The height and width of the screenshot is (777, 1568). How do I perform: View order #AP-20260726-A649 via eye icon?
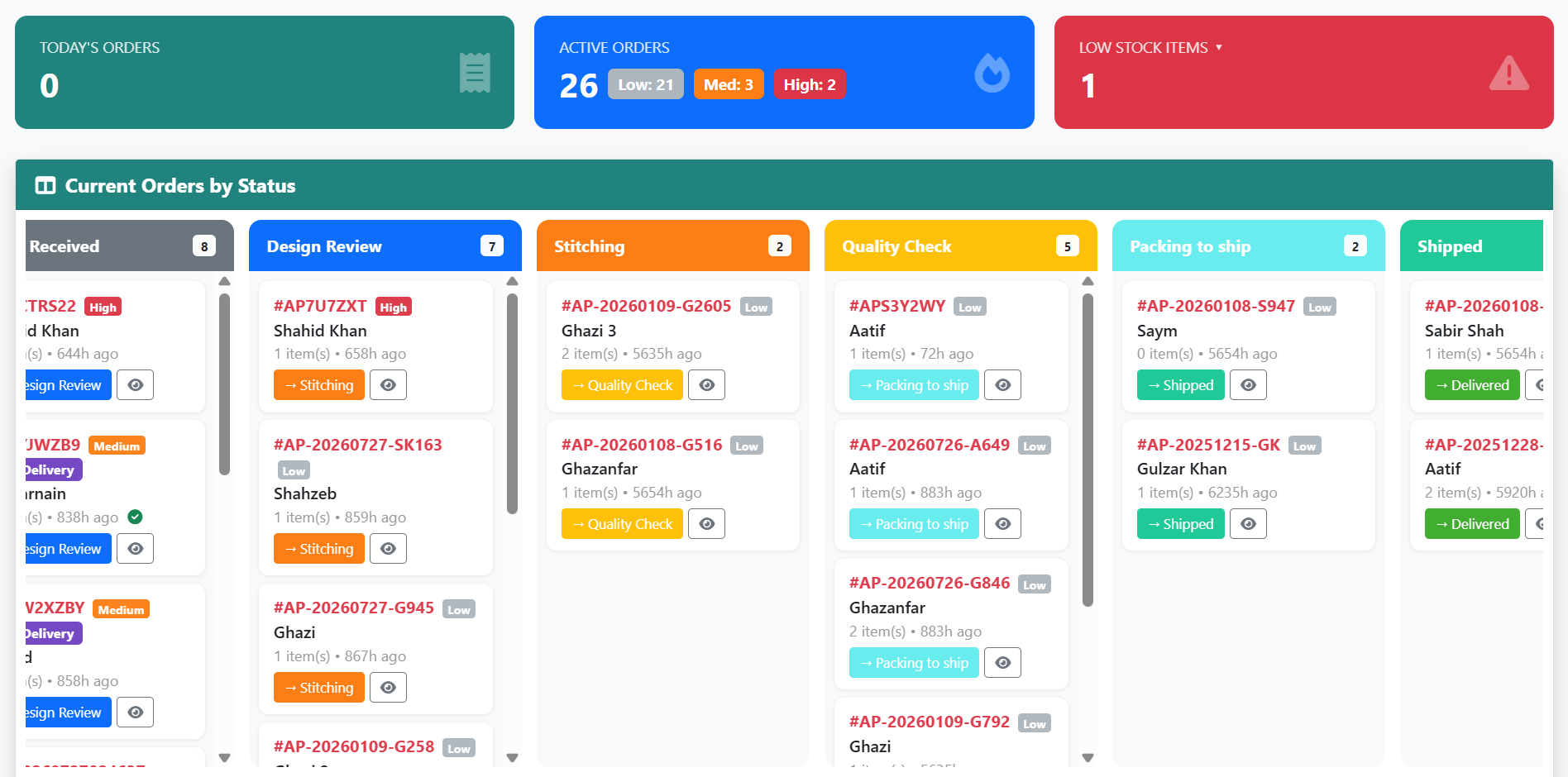(1002, 524)
